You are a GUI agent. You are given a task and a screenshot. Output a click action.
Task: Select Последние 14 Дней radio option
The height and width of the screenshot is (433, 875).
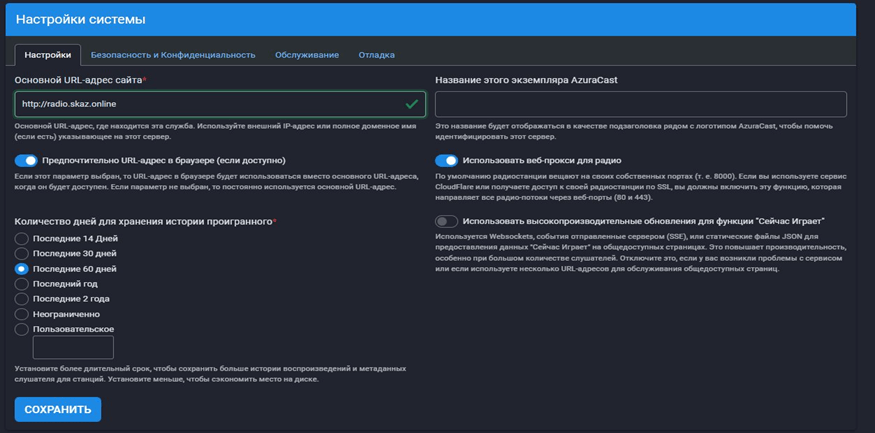22,239
